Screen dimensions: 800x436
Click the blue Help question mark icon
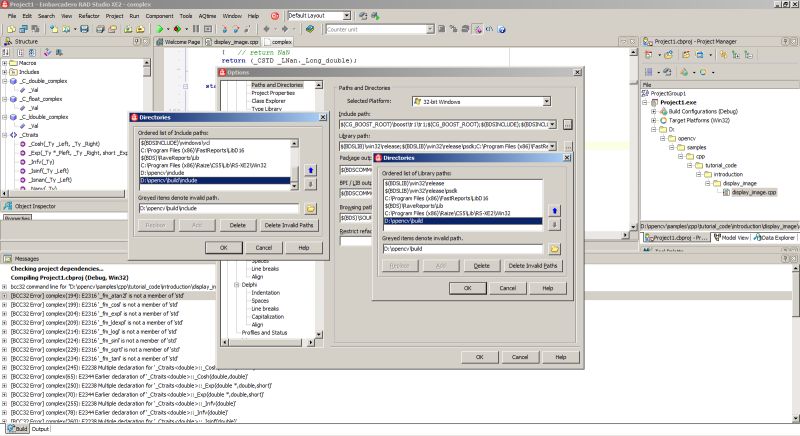pyautogui.click(x=502, y=29)
